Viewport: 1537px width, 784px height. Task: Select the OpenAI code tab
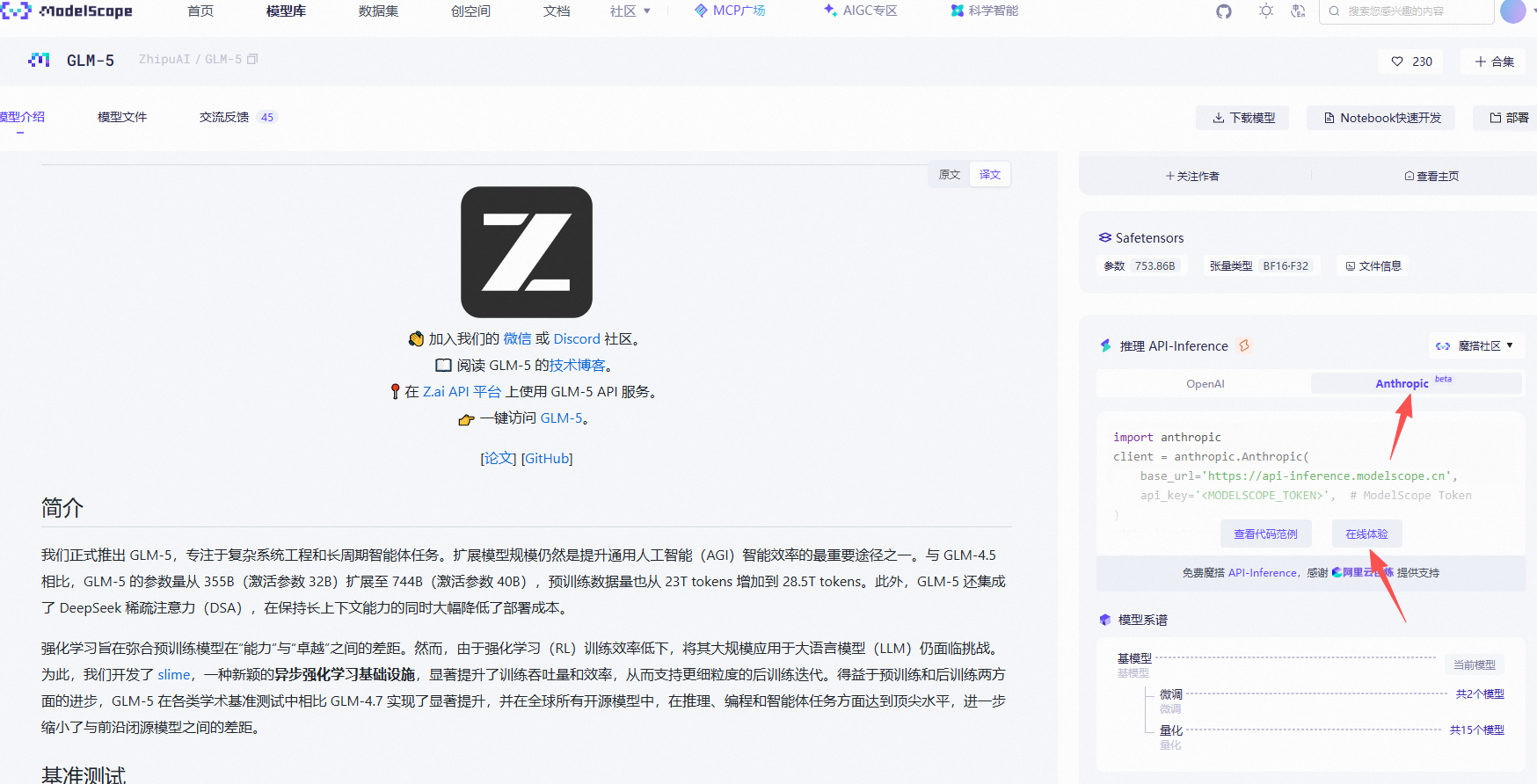(1205, 384)
